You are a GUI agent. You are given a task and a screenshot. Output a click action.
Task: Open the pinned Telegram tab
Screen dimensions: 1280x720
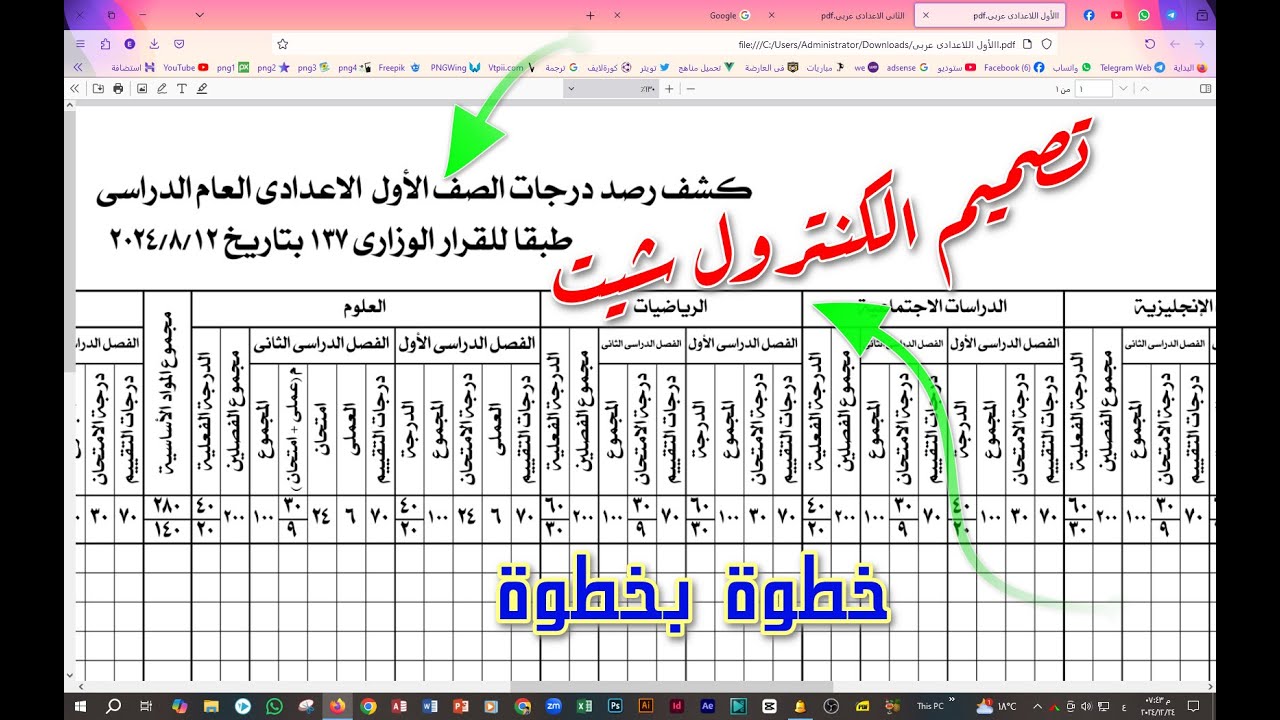[x=1171, y=15]
